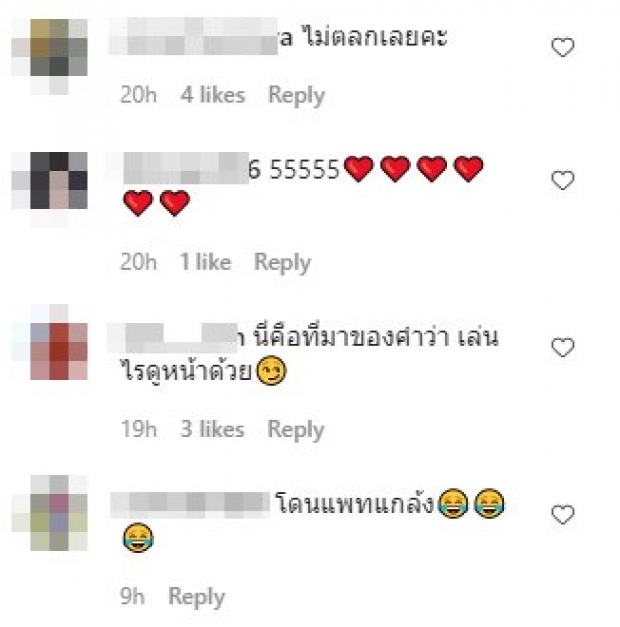Screen dimensions: 620x627
Task: Like the "ไม่ตลกเลยคะ" comment with its heart
Action: (x=563, y=47)
